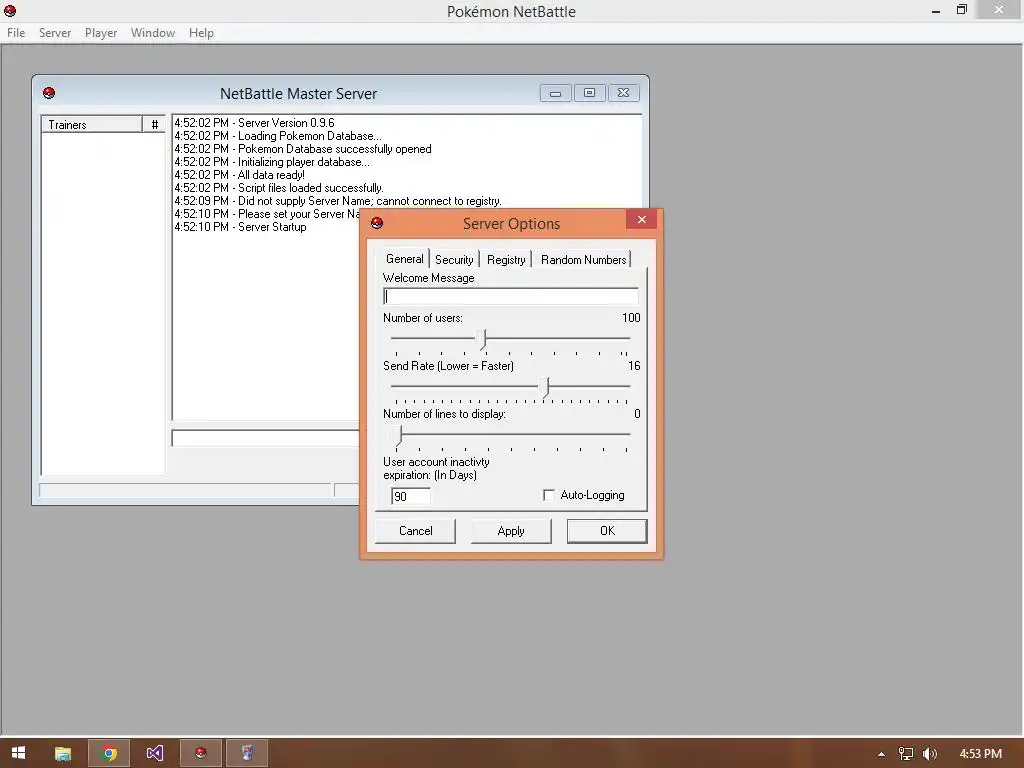Click the Welcome Message input field
The width and height of the screenshot is (1024, 768).
coord(511,296)
